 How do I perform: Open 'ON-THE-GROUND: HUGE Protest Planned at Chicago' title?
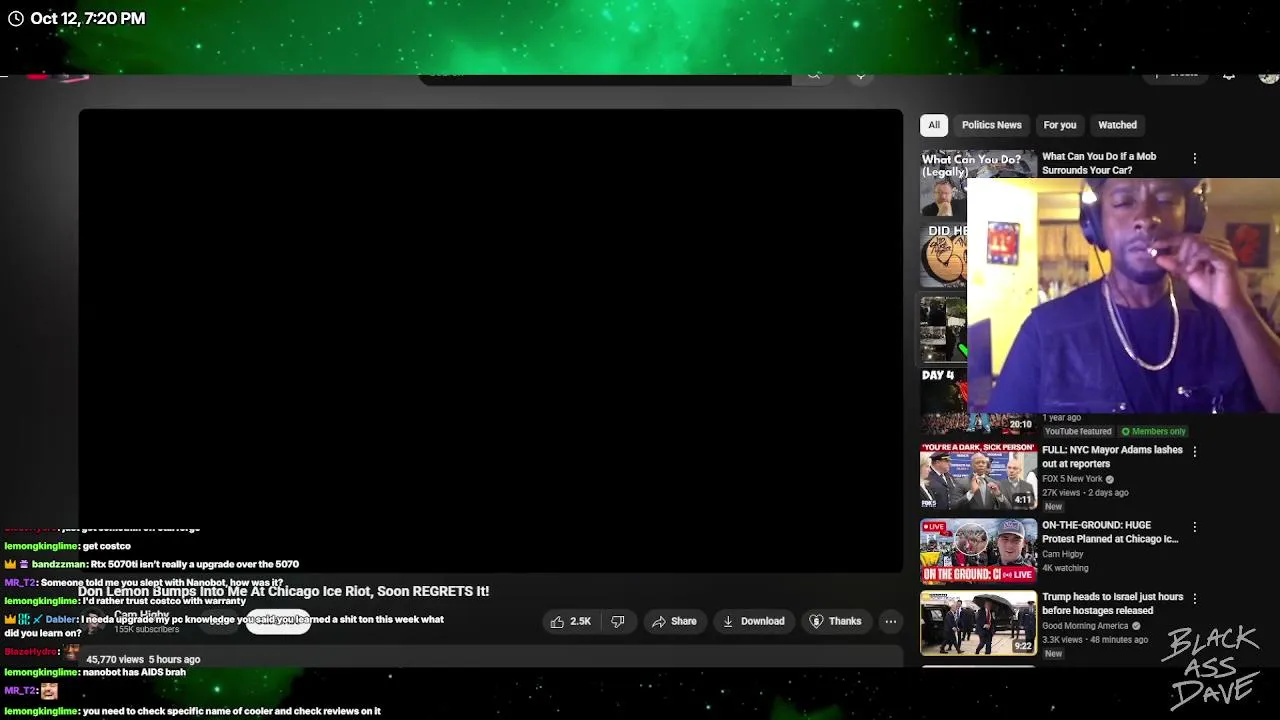pyautogui.click(x=1110, y=532)
